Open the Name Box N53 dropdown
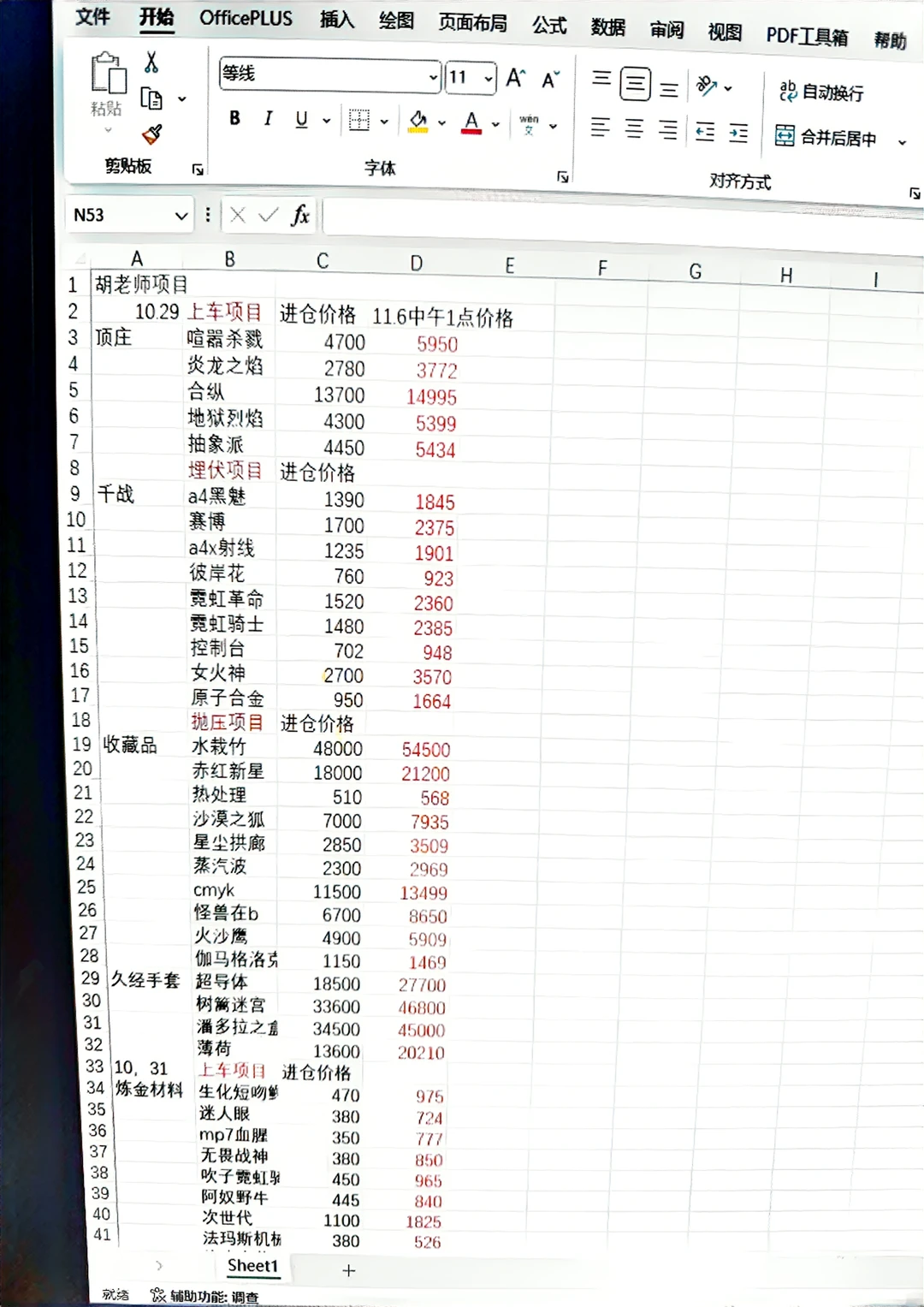924x1307 pixels. point(181,216)
